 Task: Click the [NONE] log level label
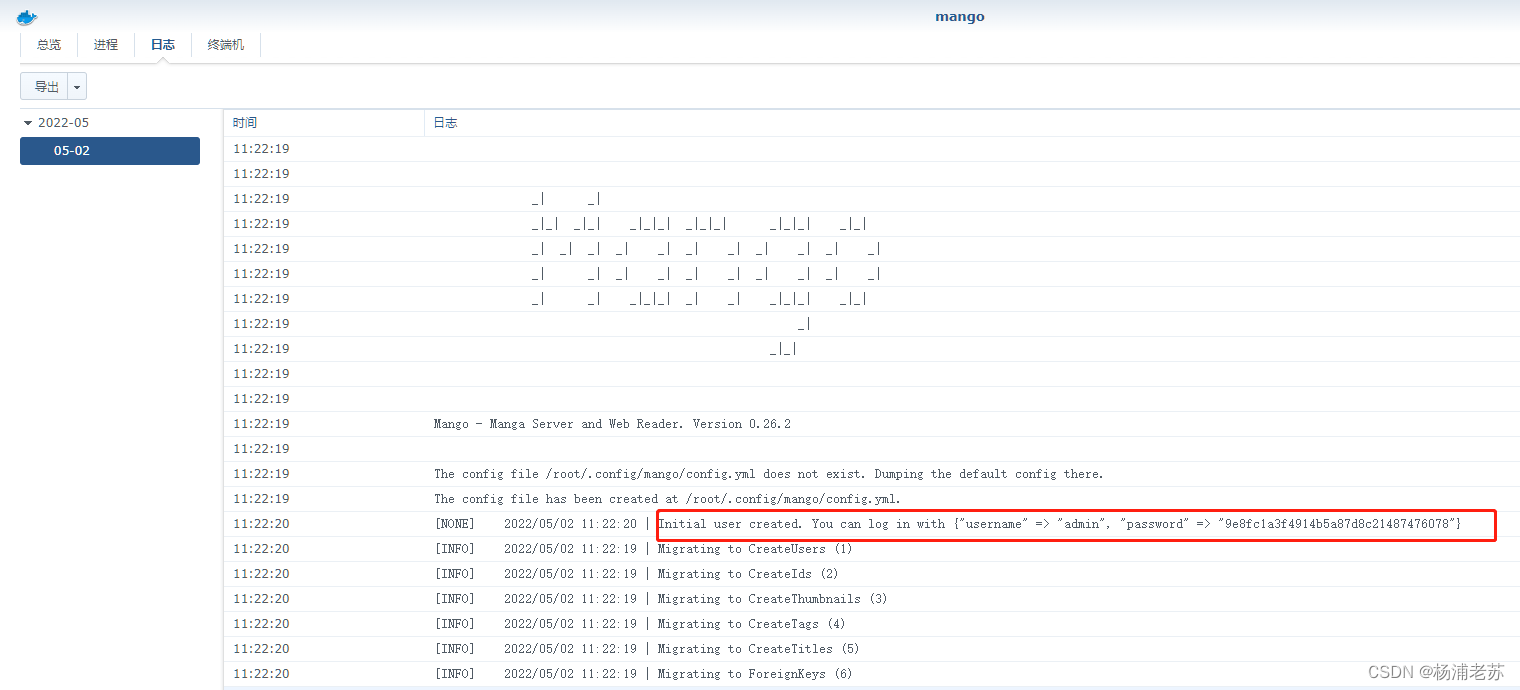(x=455, y=524)
